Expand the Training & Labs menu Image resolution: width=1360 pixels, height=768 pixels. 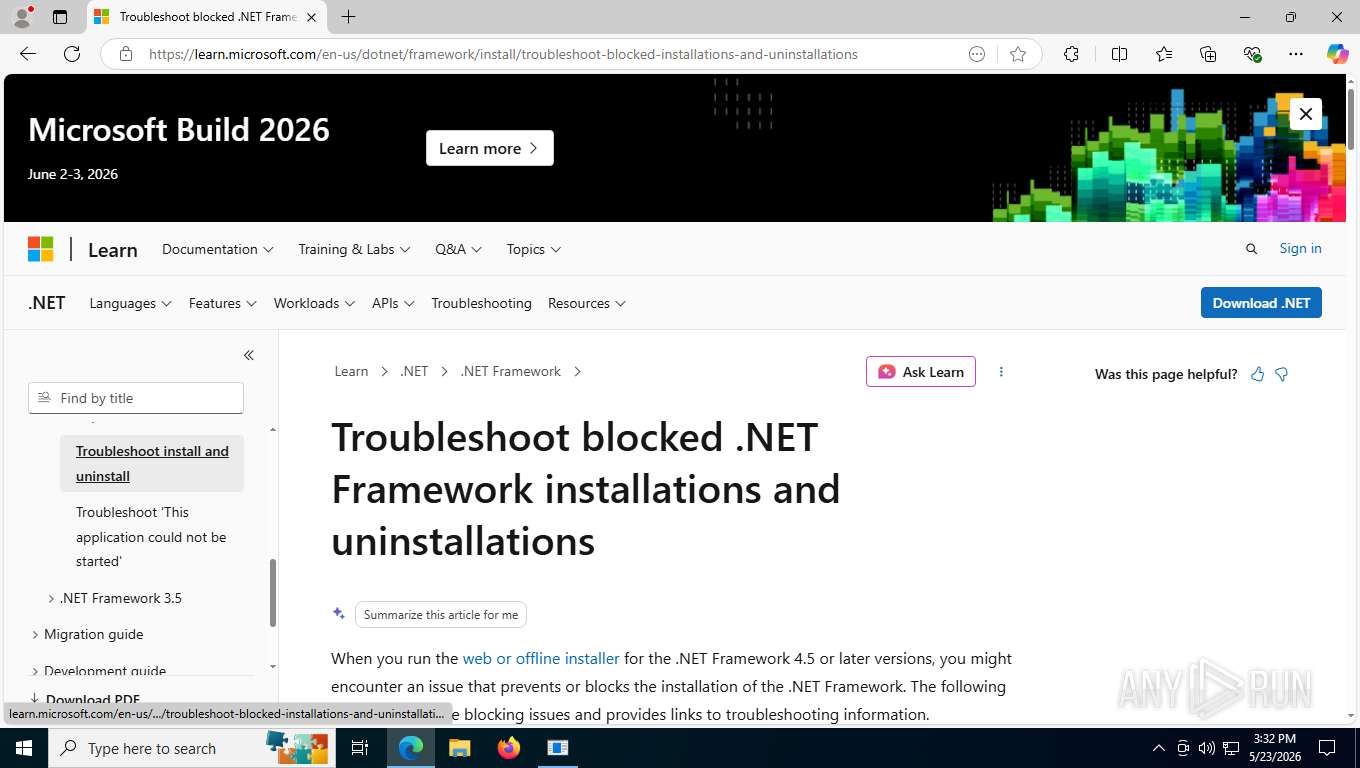pyautogui.click(x=354, y=249)
